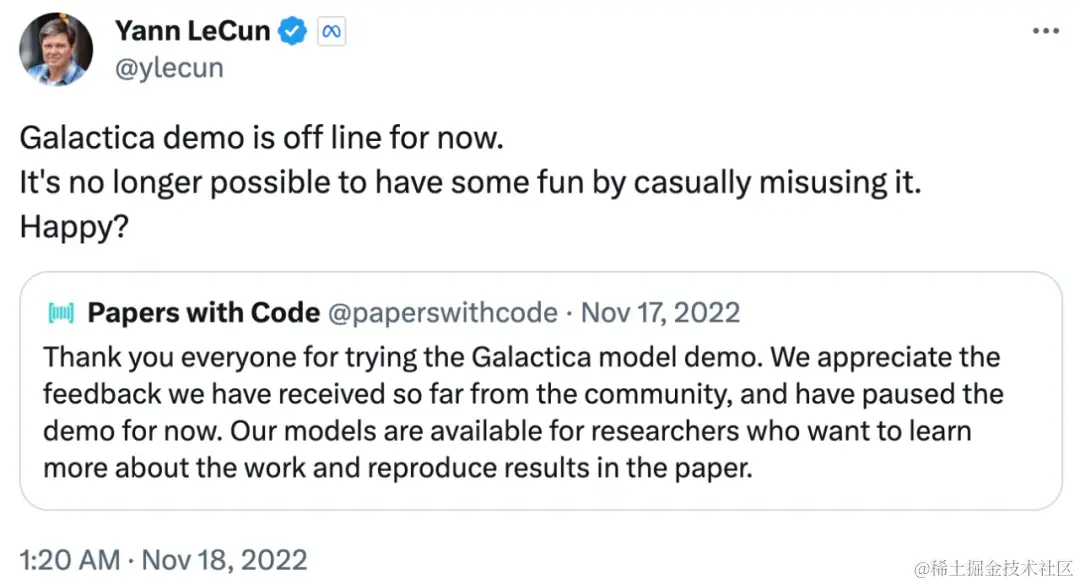Open the tweet's three-dot more options menu
This screenshot has width=1080, height=585.
pyautogui.click(x=1045, y=32)
